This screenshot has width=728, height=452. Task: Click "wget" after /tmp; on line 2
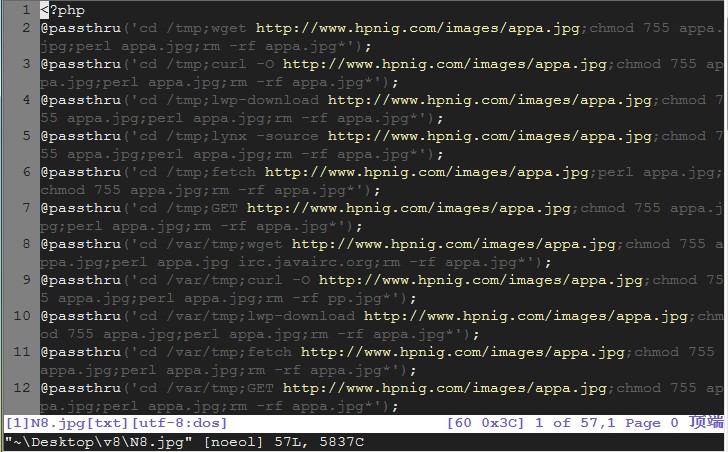228,28
